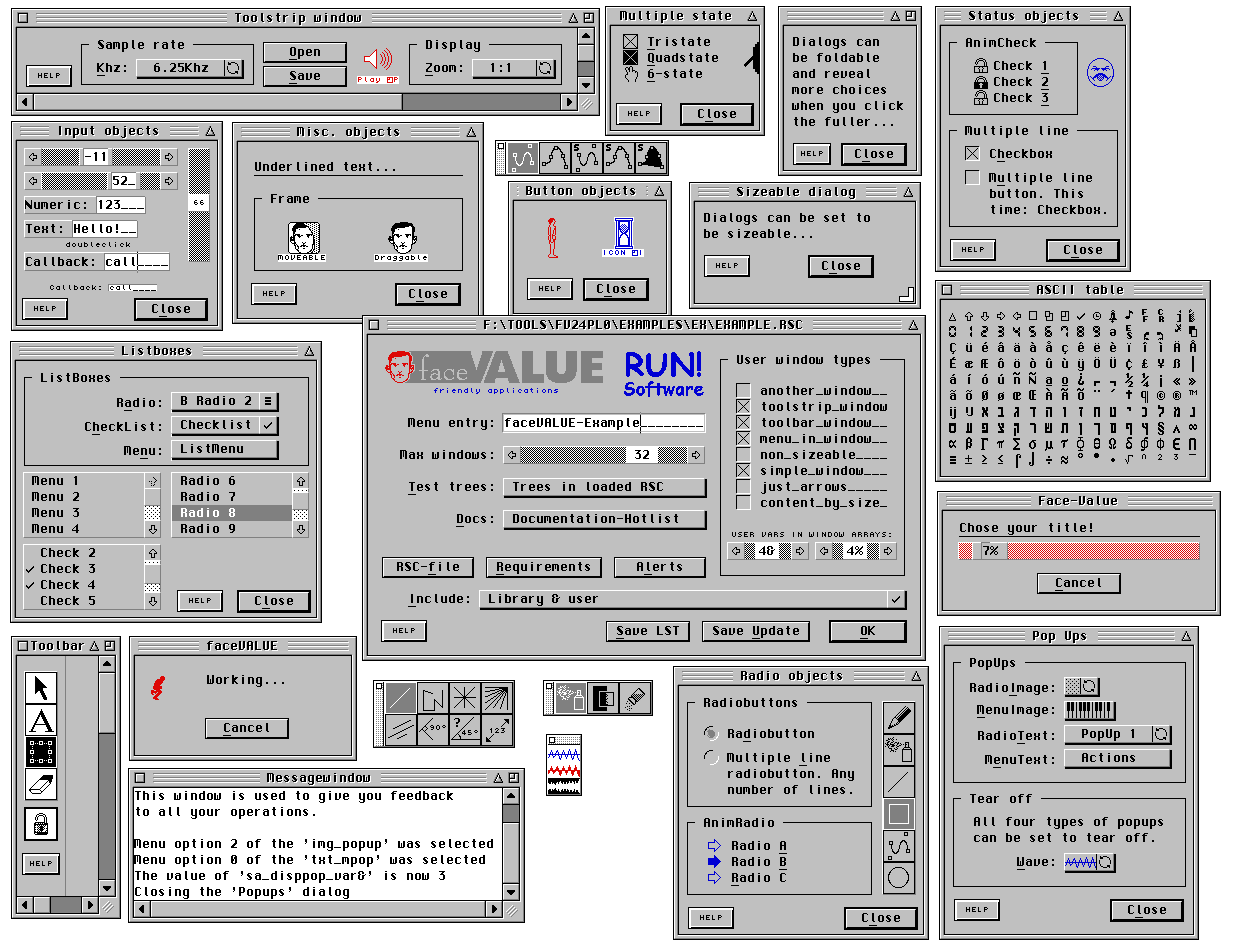
Task: Select the arrow pointer tool in Toolbar window
Action: [x=41, y=687]
